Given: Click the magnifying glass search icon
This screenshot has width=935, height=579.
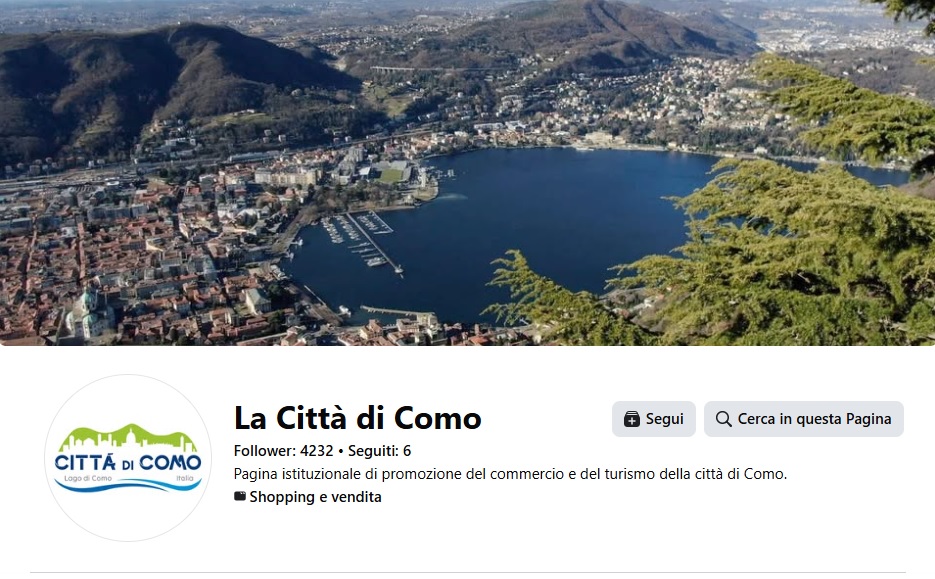Looking at the screenshot, I should click(x=723, y=419).
